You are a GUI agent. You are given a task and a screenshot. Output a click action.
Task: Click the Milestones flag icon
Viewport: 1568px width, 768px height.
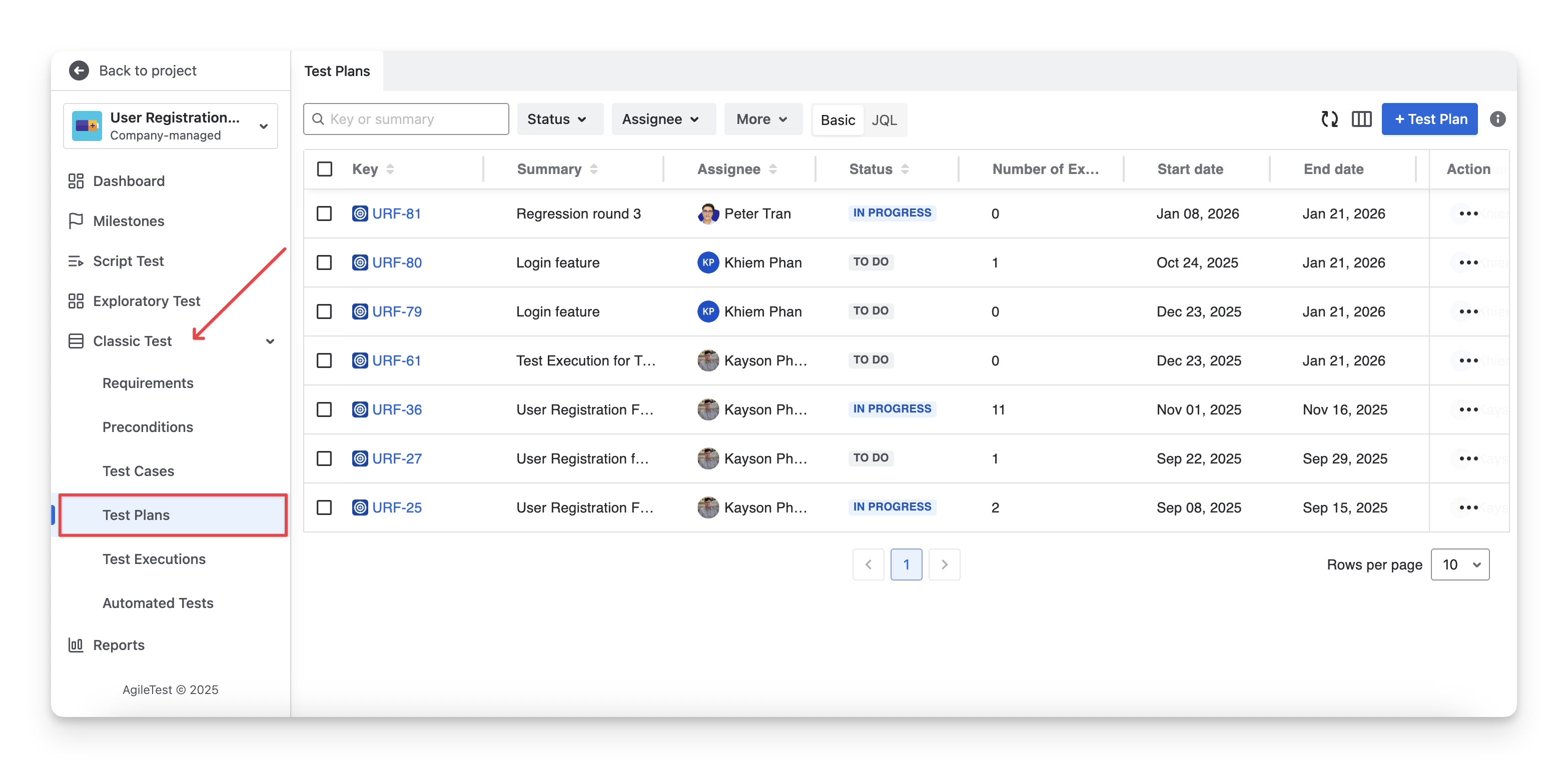tap(76, 221)
